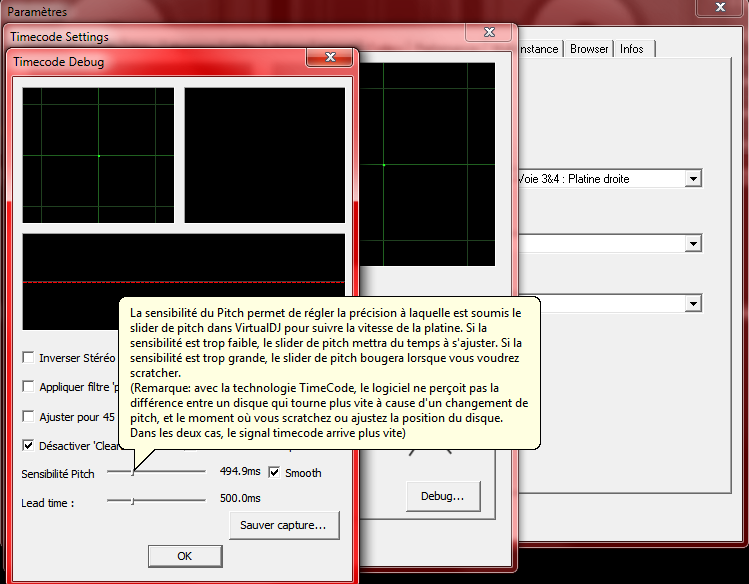This screenshot has width=749, height=584.
Task: Confirm with the OK button
Action: pos(184,556)
